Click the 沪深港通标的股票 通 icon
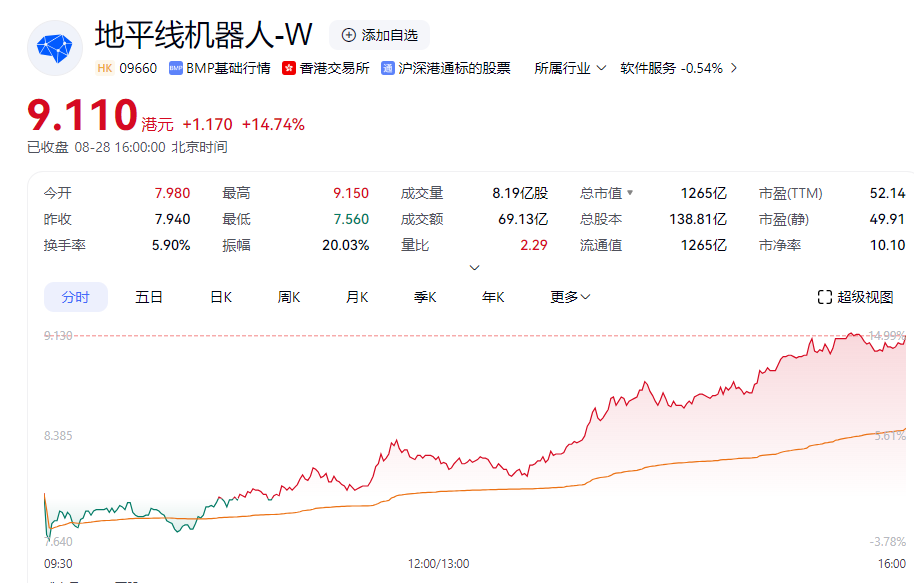 (388, 68)
